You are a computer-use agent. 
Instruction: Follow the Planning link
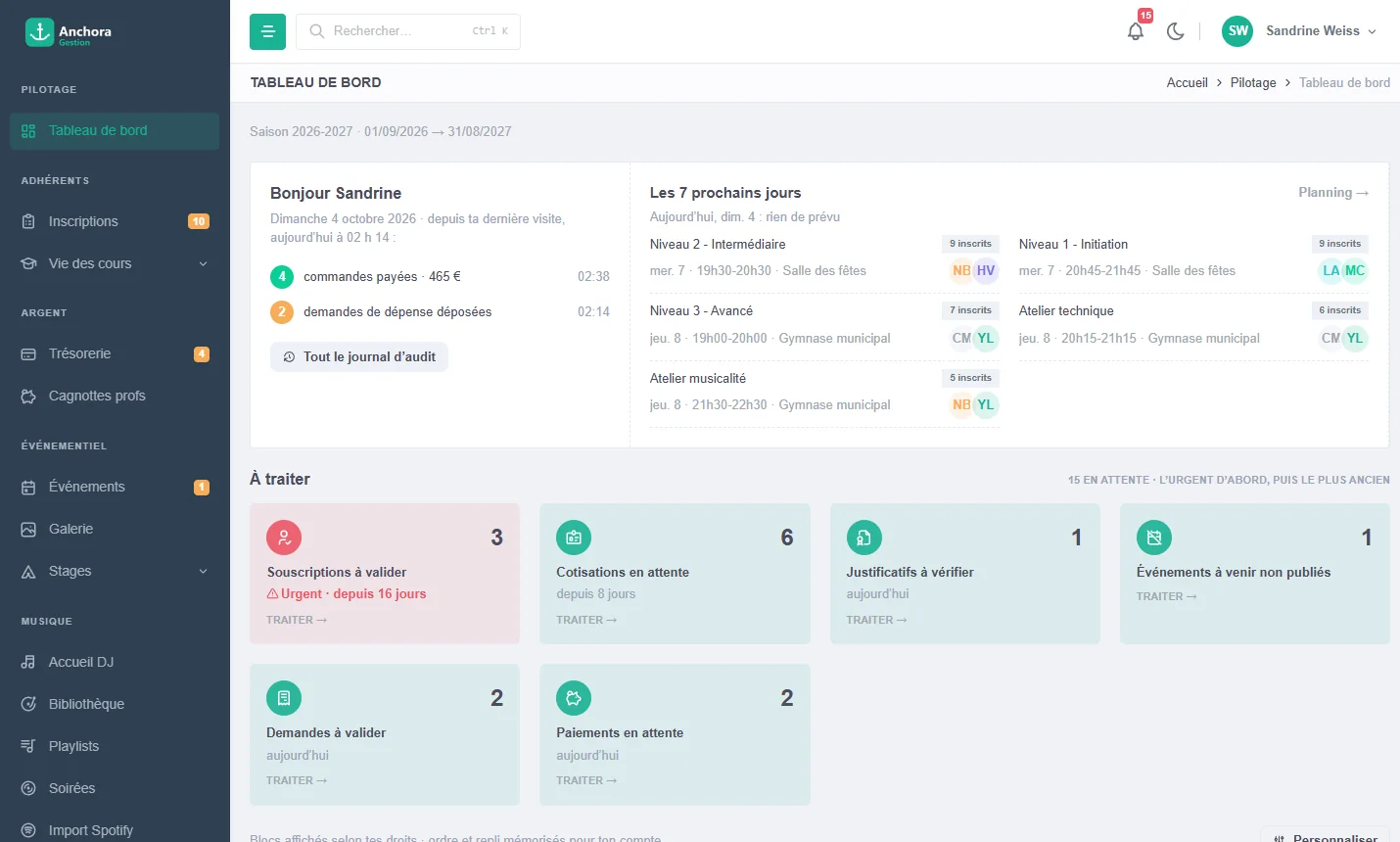(1333, 193)
